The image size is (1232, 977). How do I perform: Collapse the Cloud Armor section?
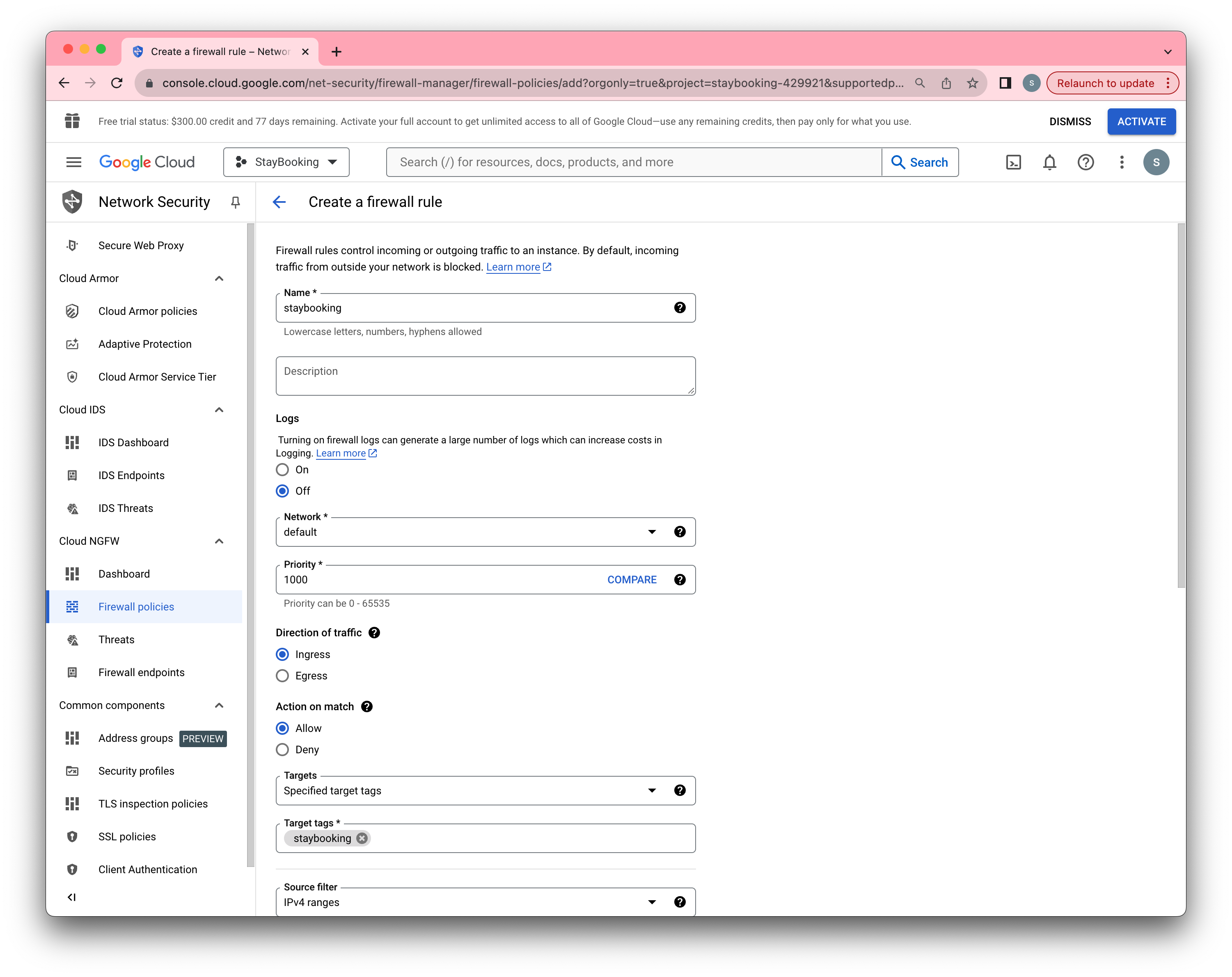219,278
